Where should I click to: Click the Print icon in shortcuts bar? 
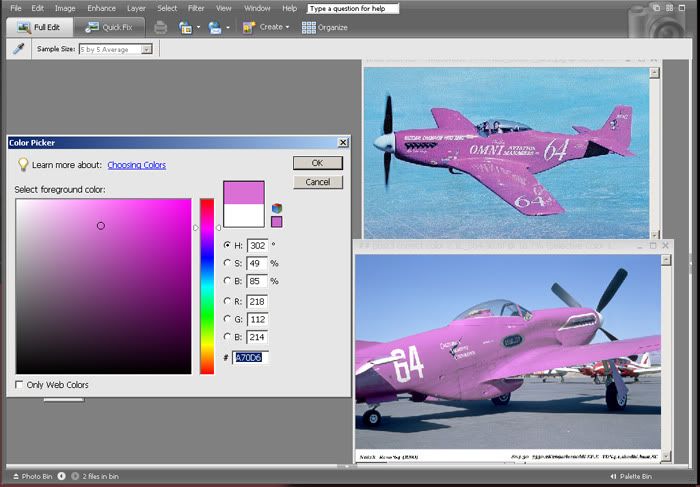coord(160,28)
